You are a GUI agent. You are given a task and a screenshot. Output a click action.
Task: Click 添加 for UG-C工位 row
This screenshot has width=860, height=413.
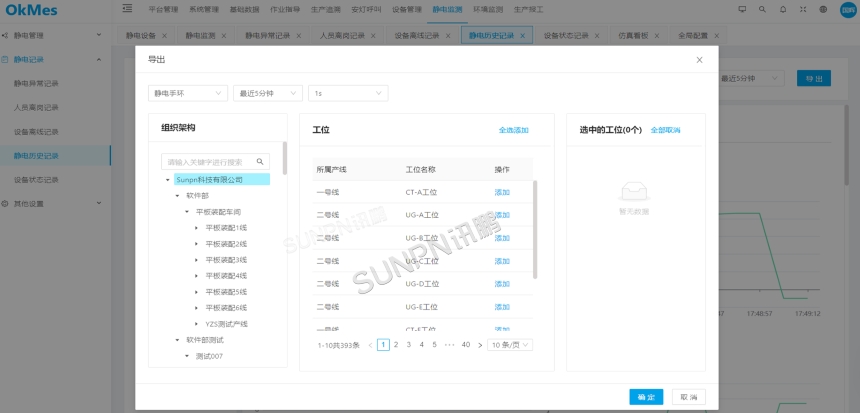tap(502, 261)
